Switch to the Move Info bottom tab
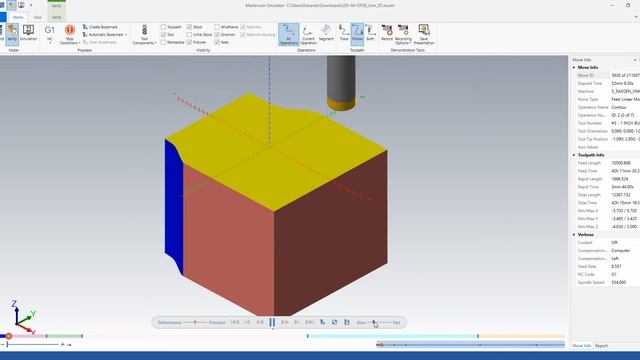The height and width of the screenshot is (360, 640). [581, 346]
